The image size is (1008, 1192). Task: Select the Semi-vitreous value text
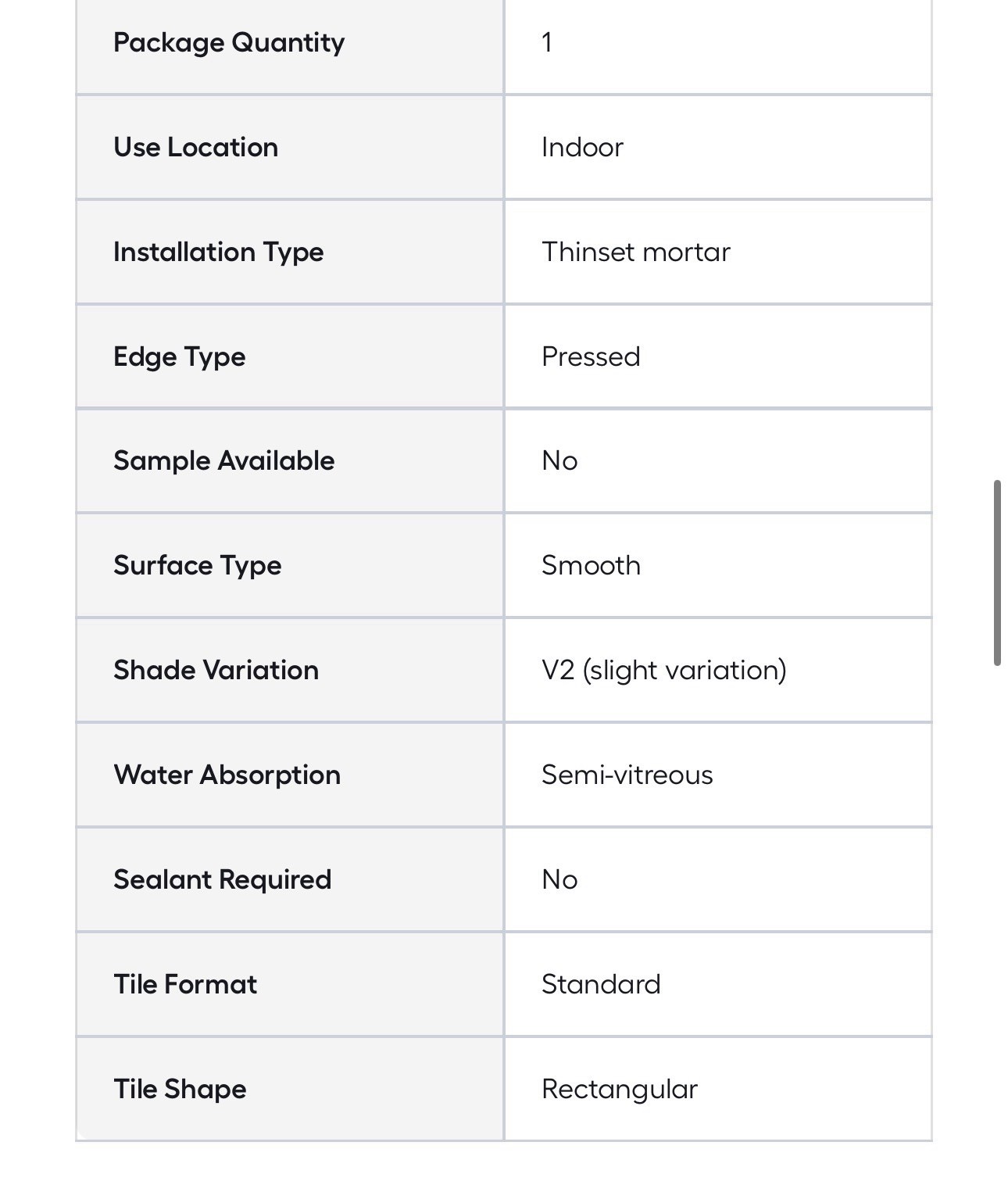tap(627, 775)
